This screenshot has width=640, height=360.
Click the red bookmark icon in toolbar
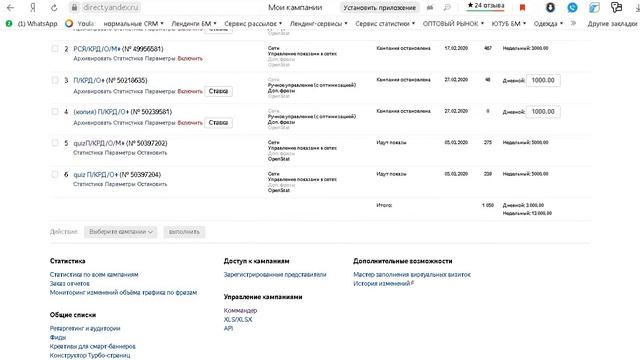point(522,7)
